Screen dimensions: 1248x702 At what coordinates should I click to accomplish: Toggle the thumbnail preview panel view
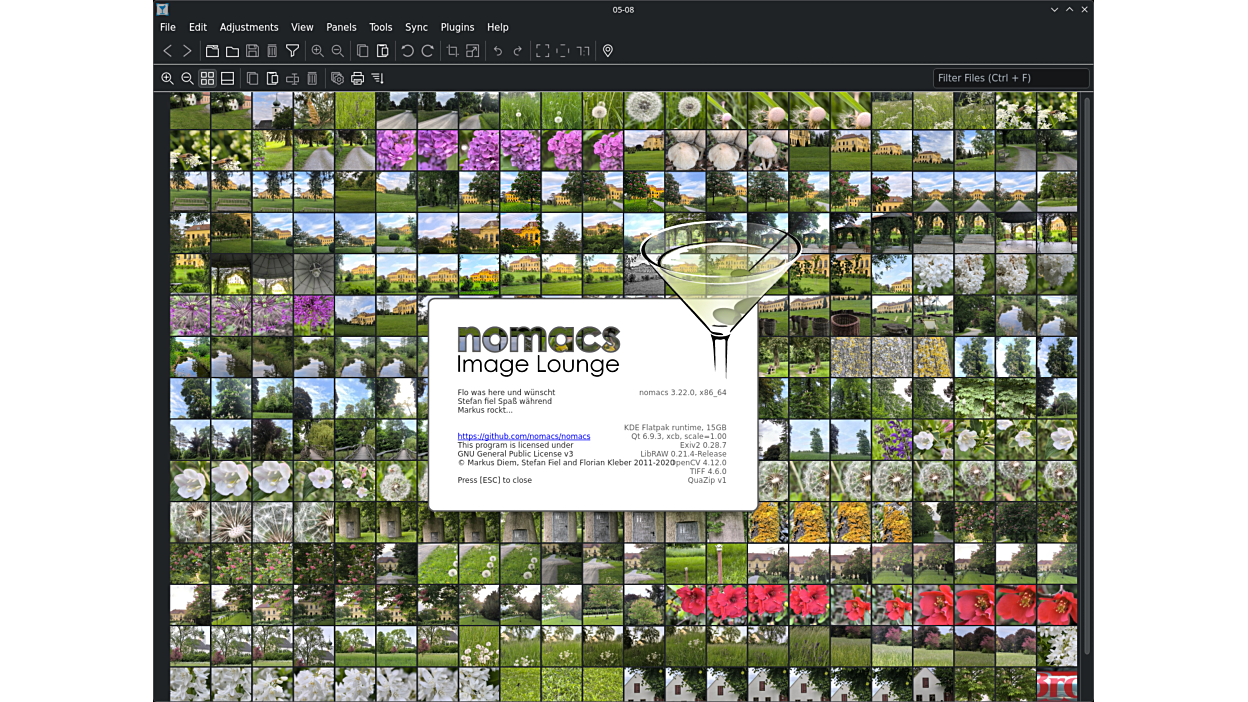click(x=227, y=78)
